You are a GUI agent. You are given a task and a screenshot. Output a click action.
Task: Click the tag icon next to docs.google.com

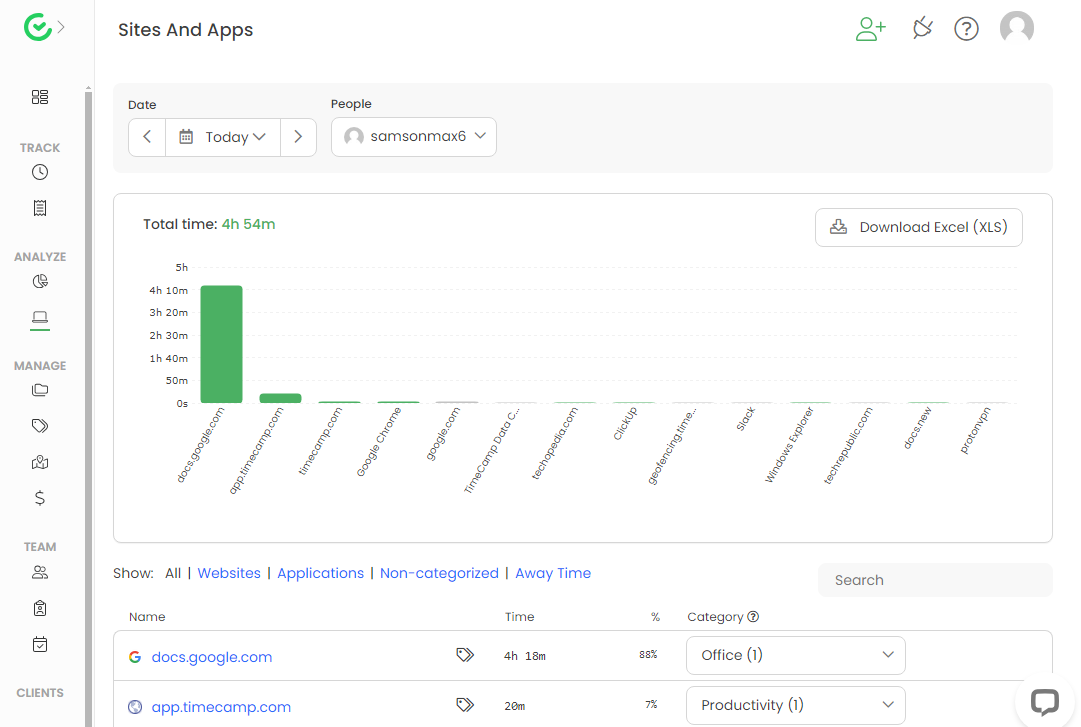coord(465,655)
